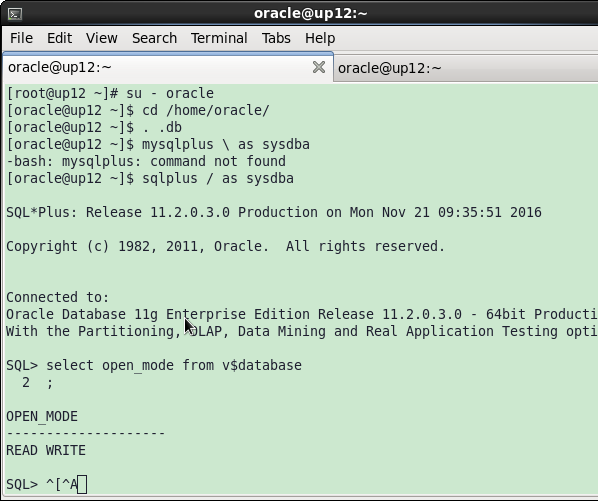Open the File menu
This screenshot has height=501, width=598.
click(x=21, y=38)
